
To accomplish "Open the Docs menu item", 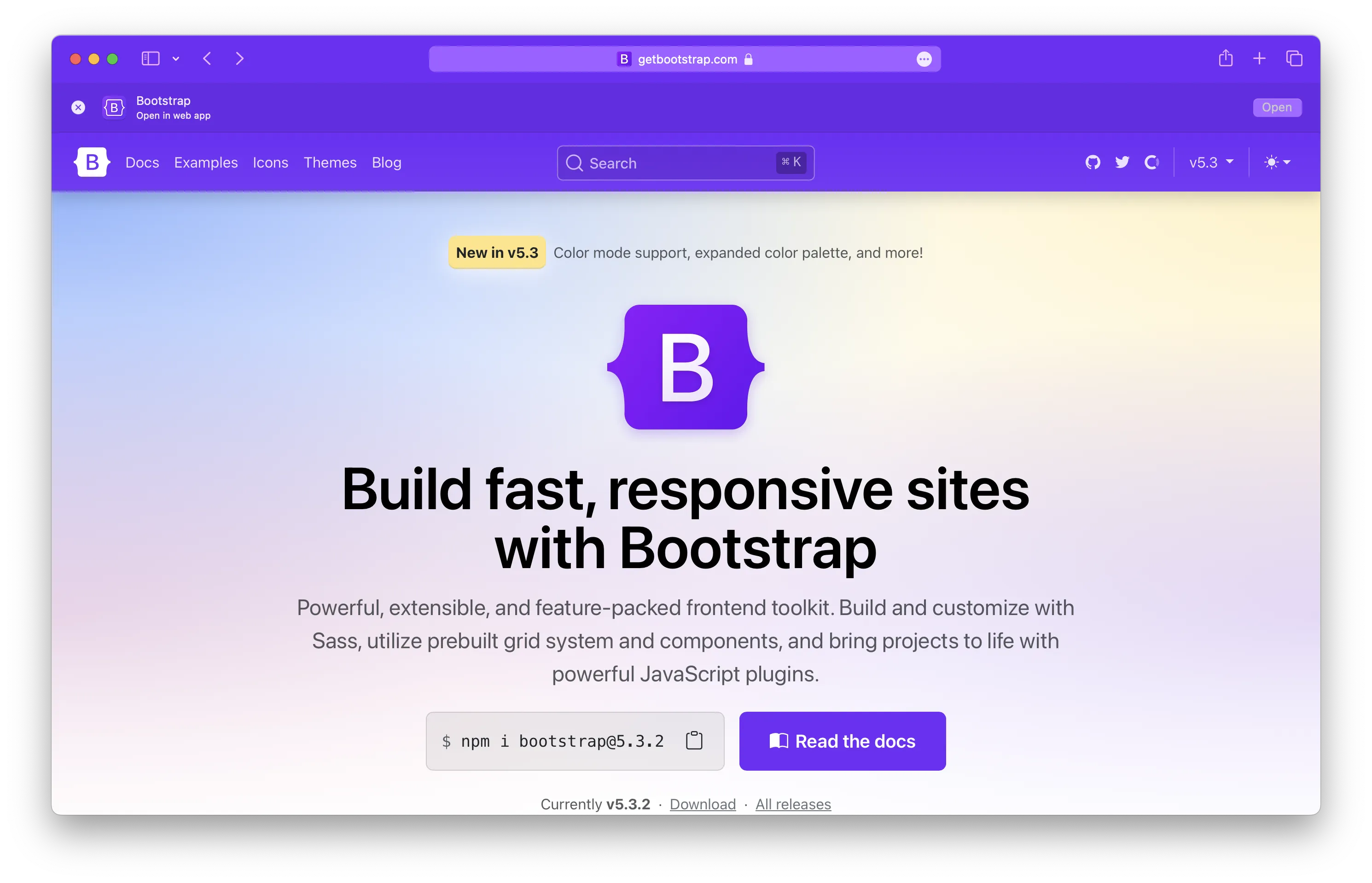I will [142, 163].
